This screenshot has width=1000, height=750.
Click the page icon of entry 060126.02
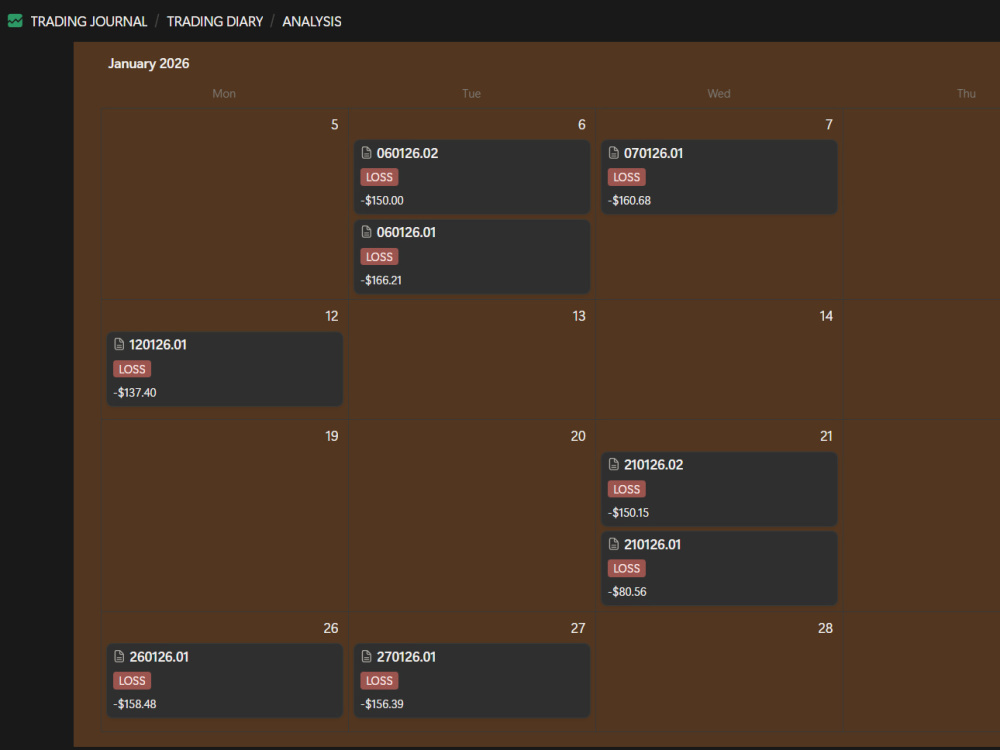point(366,153)
